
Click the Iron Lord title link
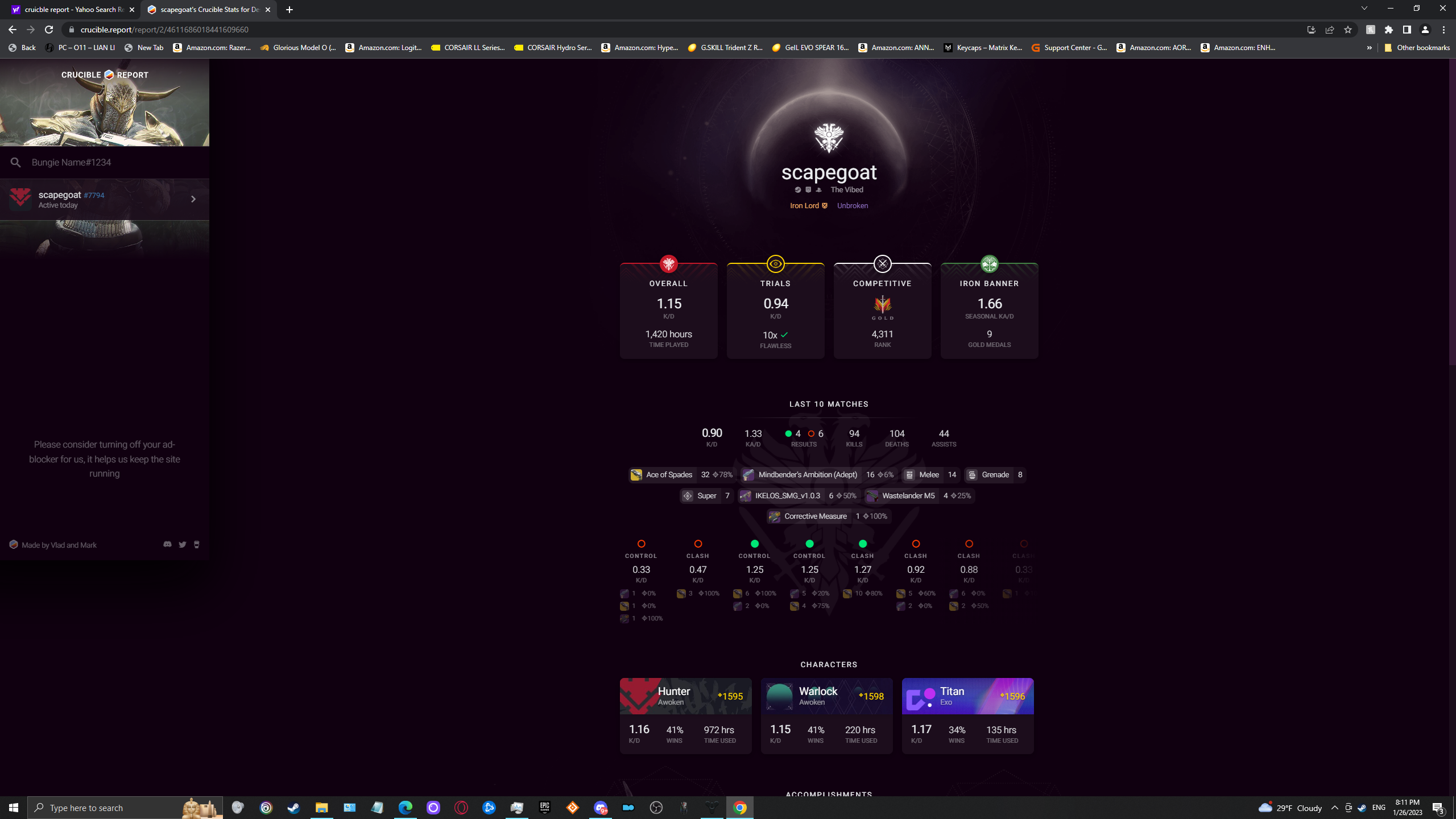804,205
